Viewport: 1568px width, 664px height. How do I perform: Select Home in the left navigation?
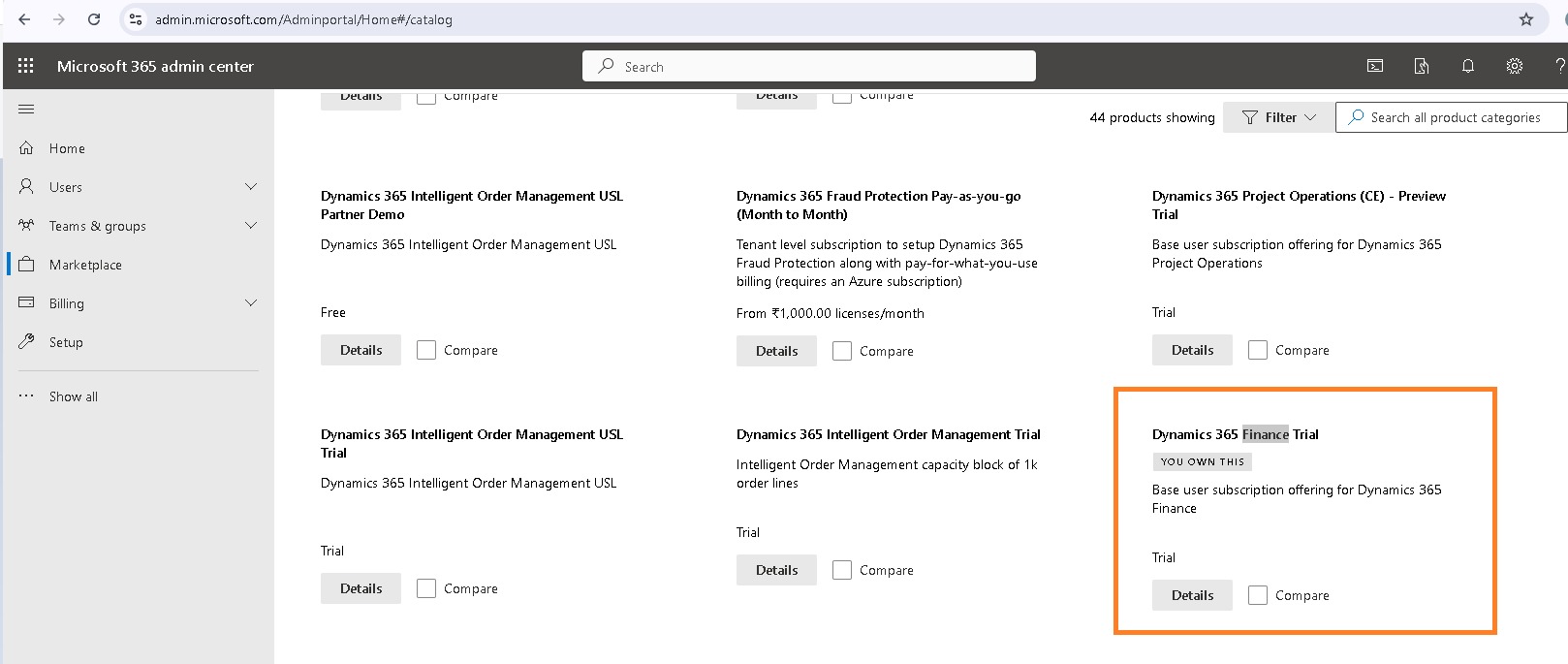[x=67, y=148]
